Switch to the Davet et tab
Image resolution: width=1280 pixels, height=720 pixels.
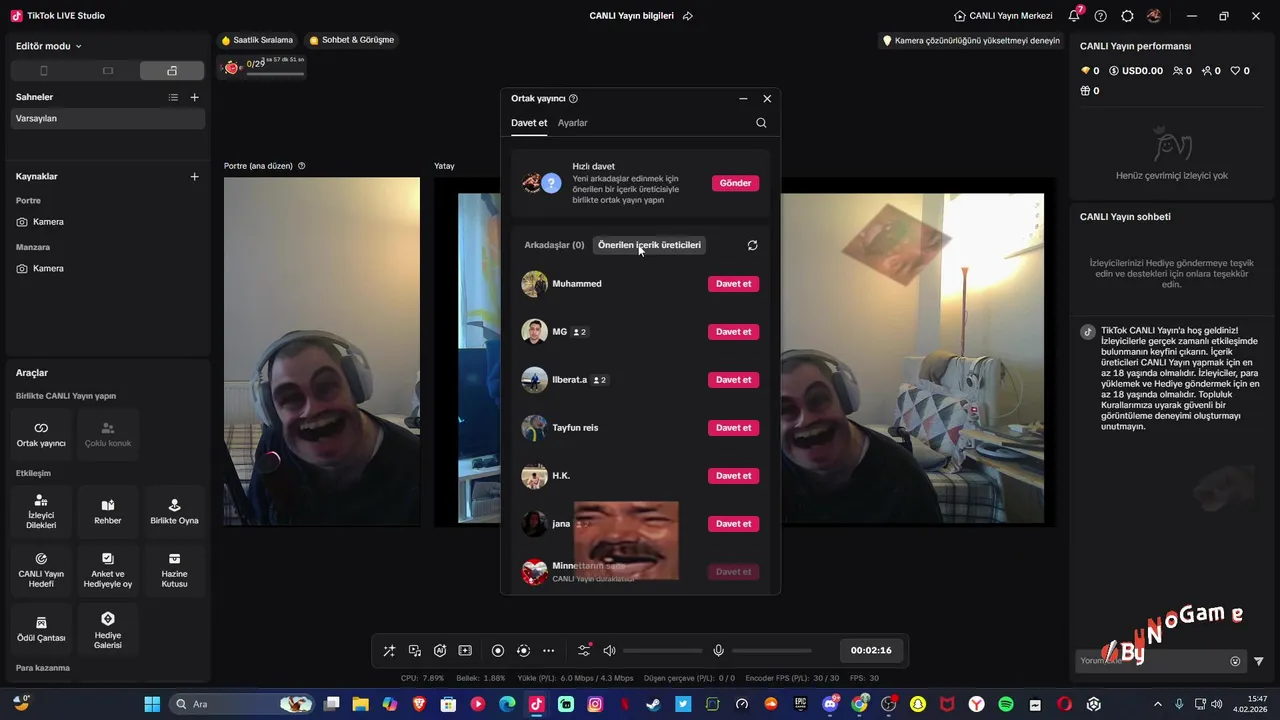(x=529, y=123)
